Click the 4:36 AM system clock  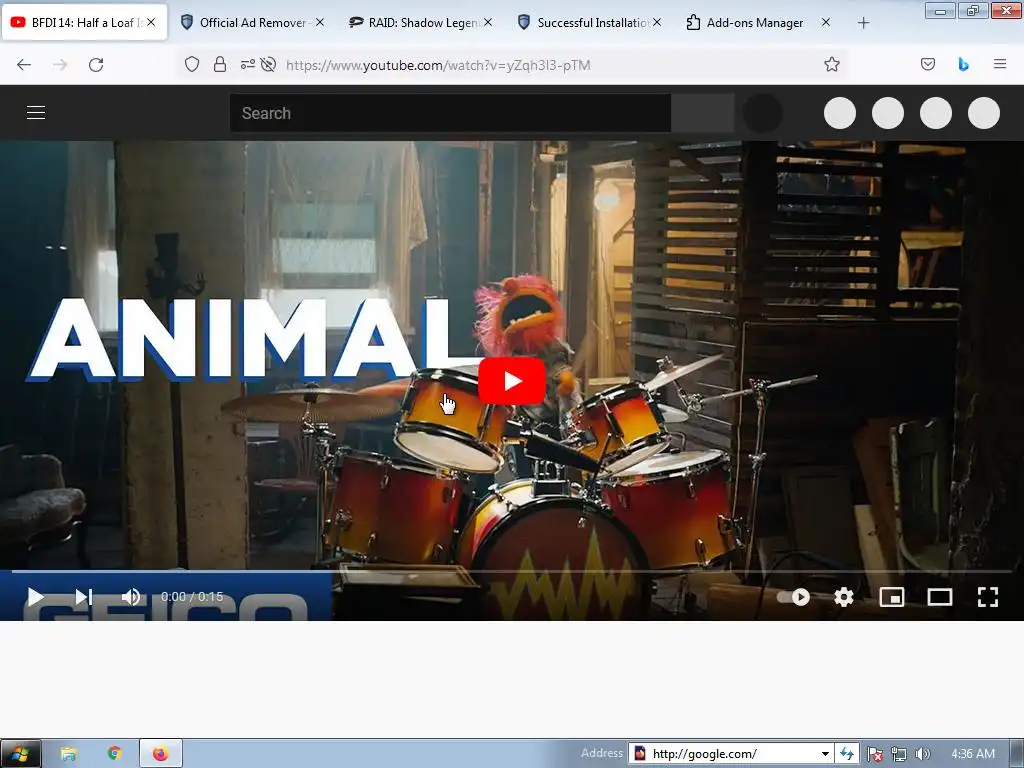973,754
